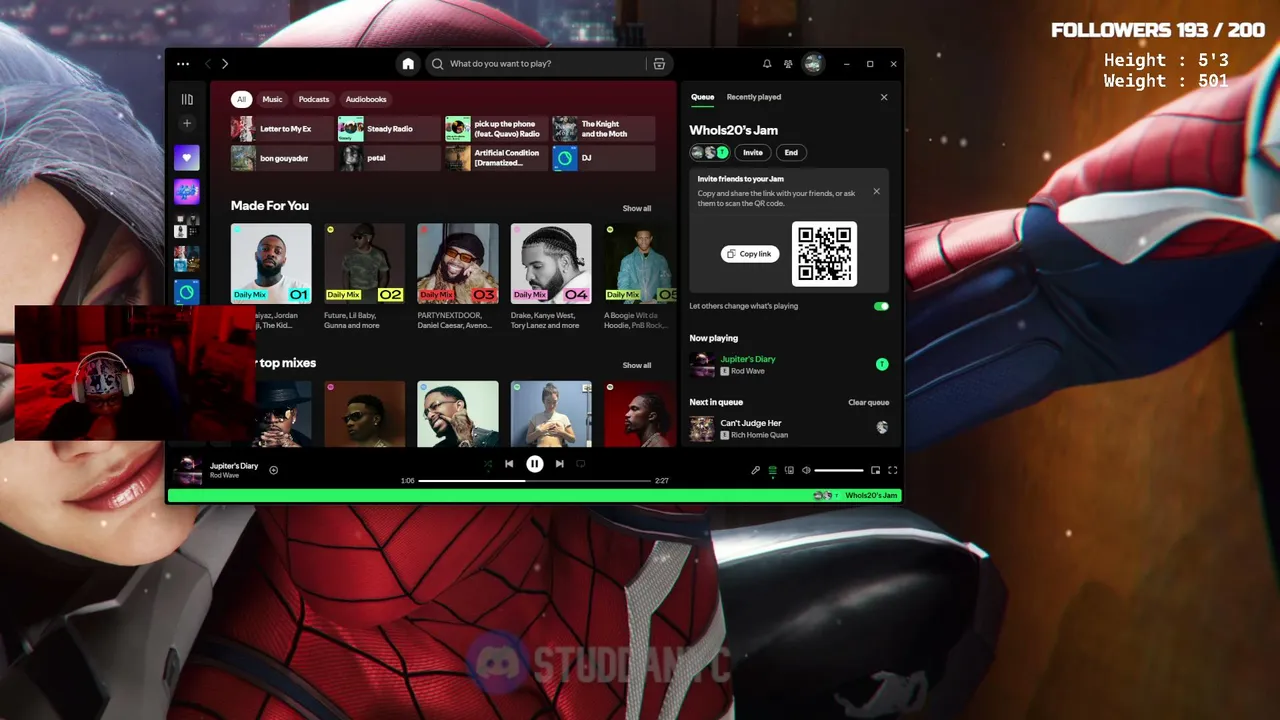Enter full screen mode
Viewport: 1280px width, 720px height.
893,470
